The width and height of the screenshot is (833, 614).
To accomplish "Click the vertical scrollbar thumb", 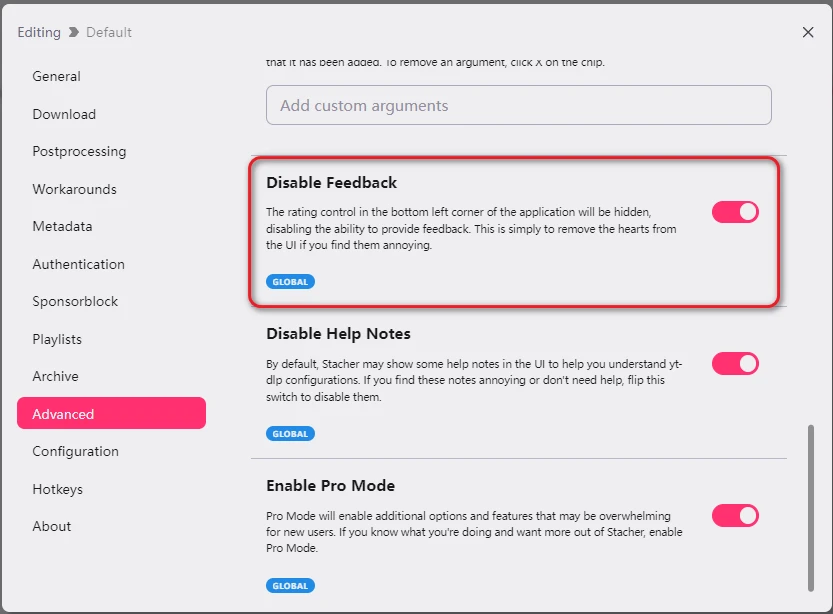I will click(x=810, y=506).
